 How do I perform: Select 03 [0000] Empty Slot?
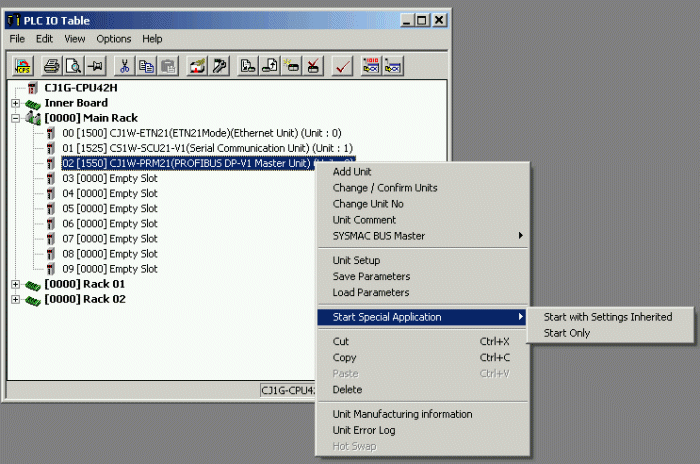click(110, 178)
